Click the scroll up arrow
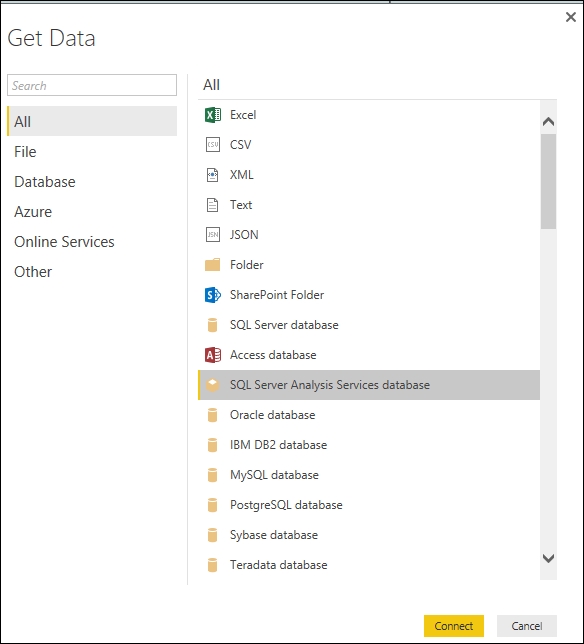Screen dimensions: 584x644 click(x=548, y=122)
